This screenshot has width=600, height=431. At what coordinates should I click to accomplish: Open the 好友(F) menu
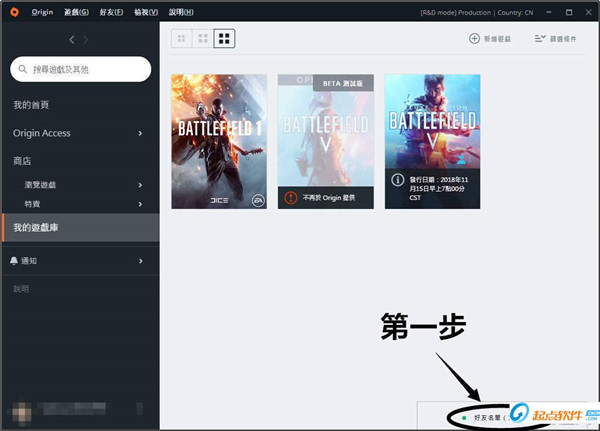click(x=111, y=12)
